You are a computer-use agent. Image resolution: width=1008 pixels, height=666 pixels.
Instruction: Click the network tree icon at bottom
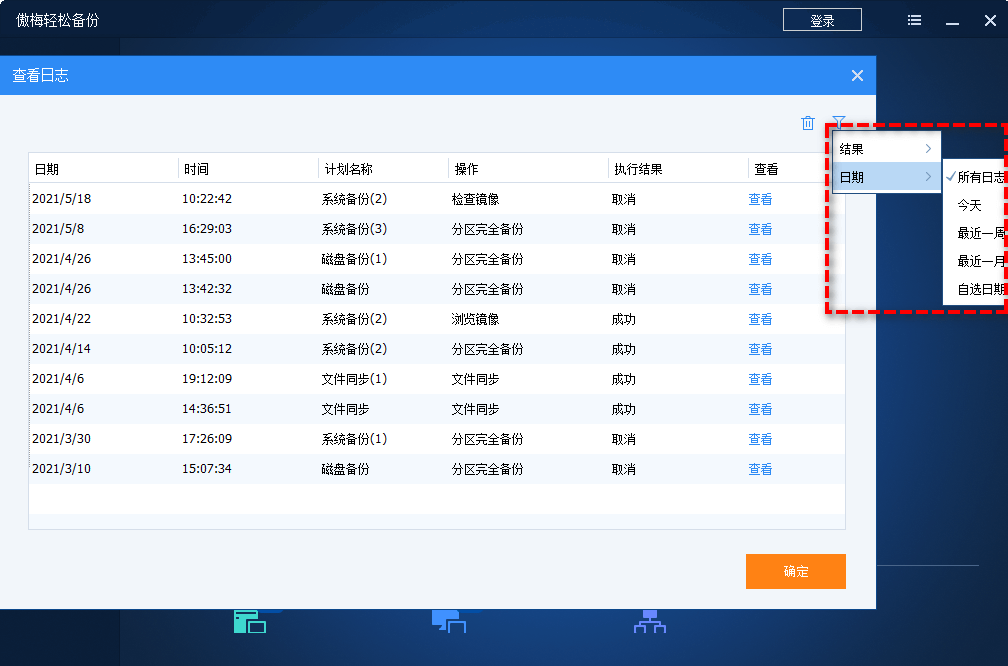(x=649, y=622)
